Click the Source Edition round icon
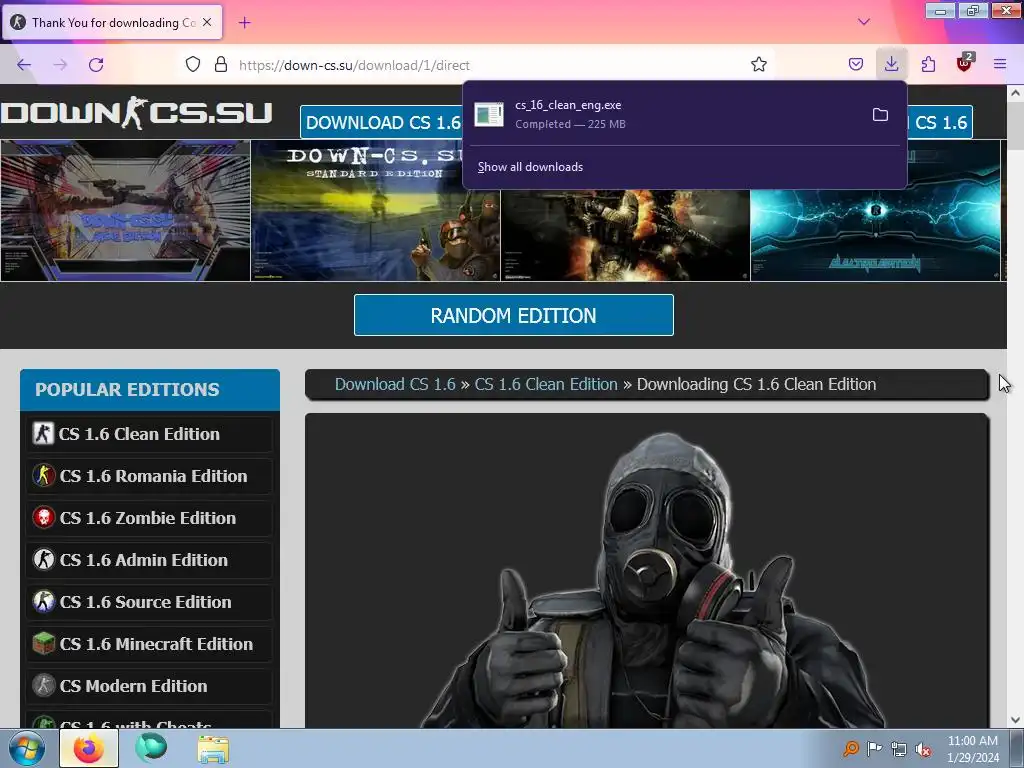The height and width of the screenshot is (768, 1024). tap(44, 601)
